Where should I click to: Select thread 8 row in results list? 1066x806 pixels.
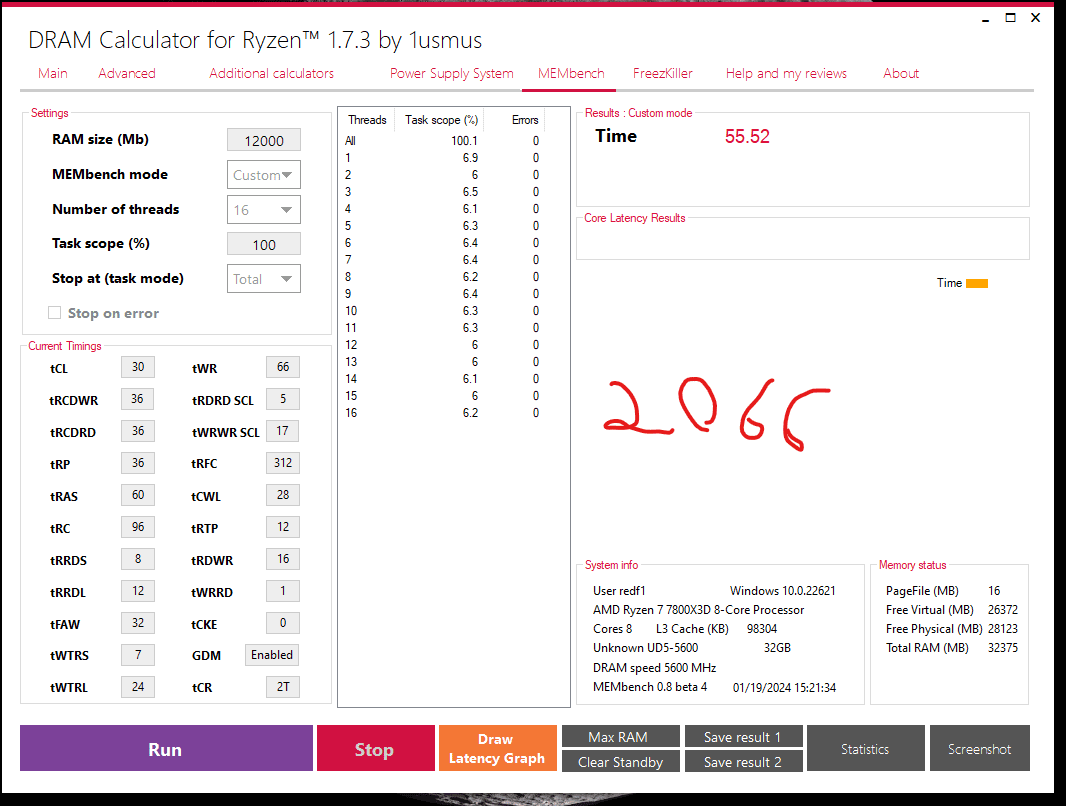tap(443, 277)
